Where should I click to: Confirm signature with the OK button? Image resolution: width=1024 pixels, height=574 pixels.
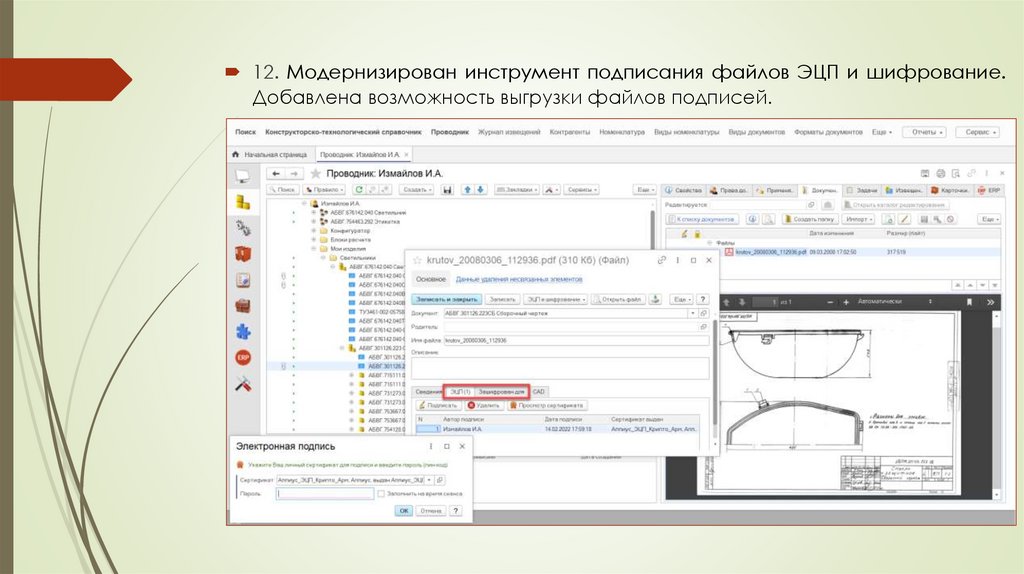pyautogui.click(x=403, y=510)
